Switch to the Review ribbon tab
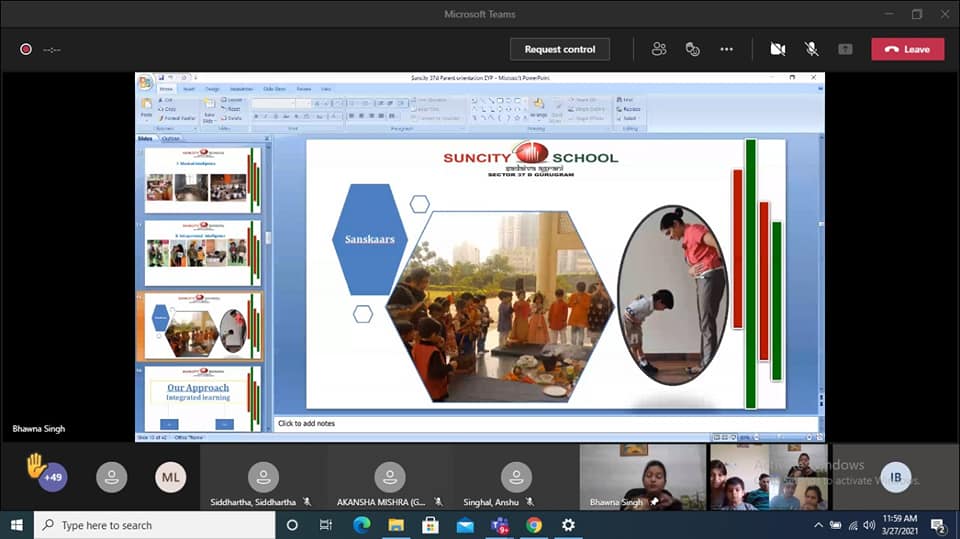The width and height of the screenshot is (960, 539). [x=304, y=89]
